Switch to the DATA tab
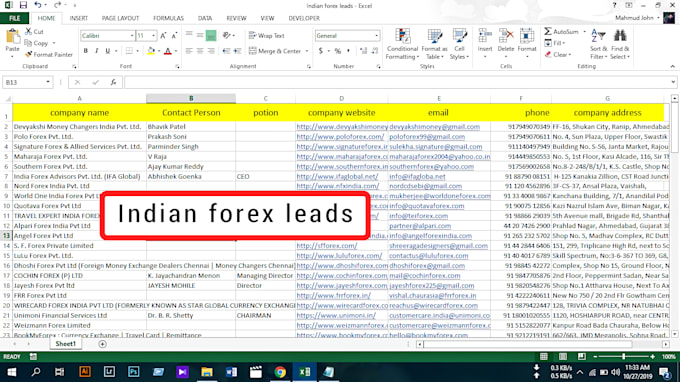 click(205, 18)
